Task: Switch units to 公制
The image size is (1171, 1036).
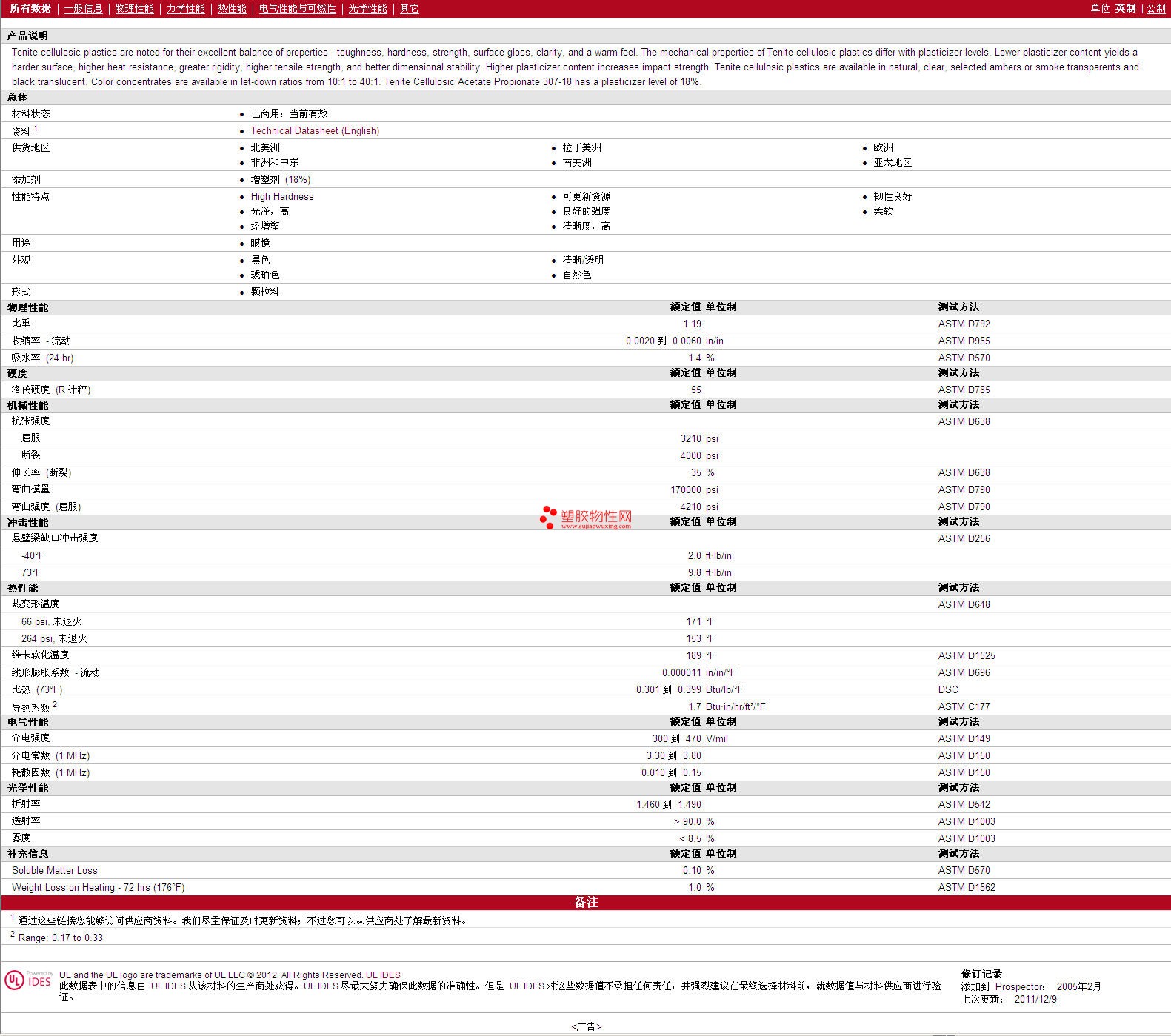Action: [1155, 9]
